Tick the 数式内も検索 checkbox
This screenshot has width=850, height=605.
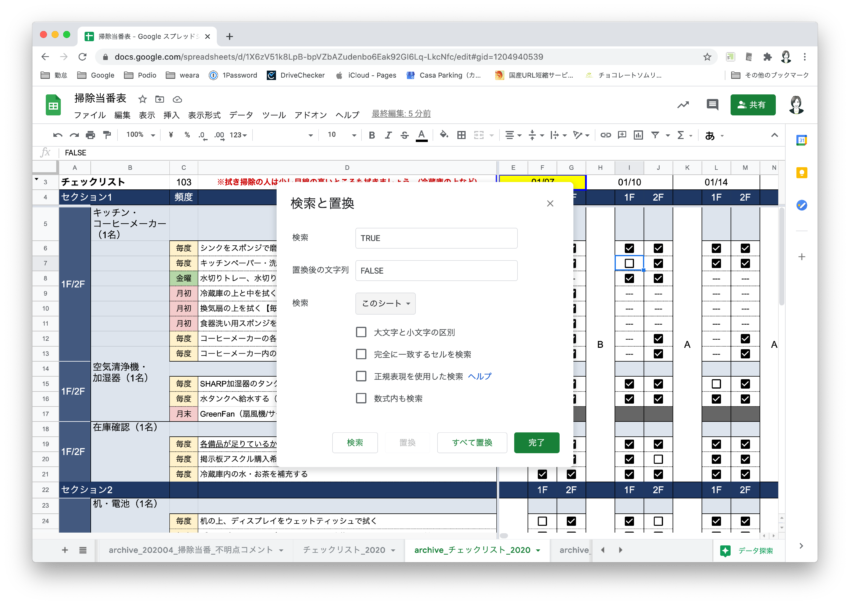coord(361,398)
